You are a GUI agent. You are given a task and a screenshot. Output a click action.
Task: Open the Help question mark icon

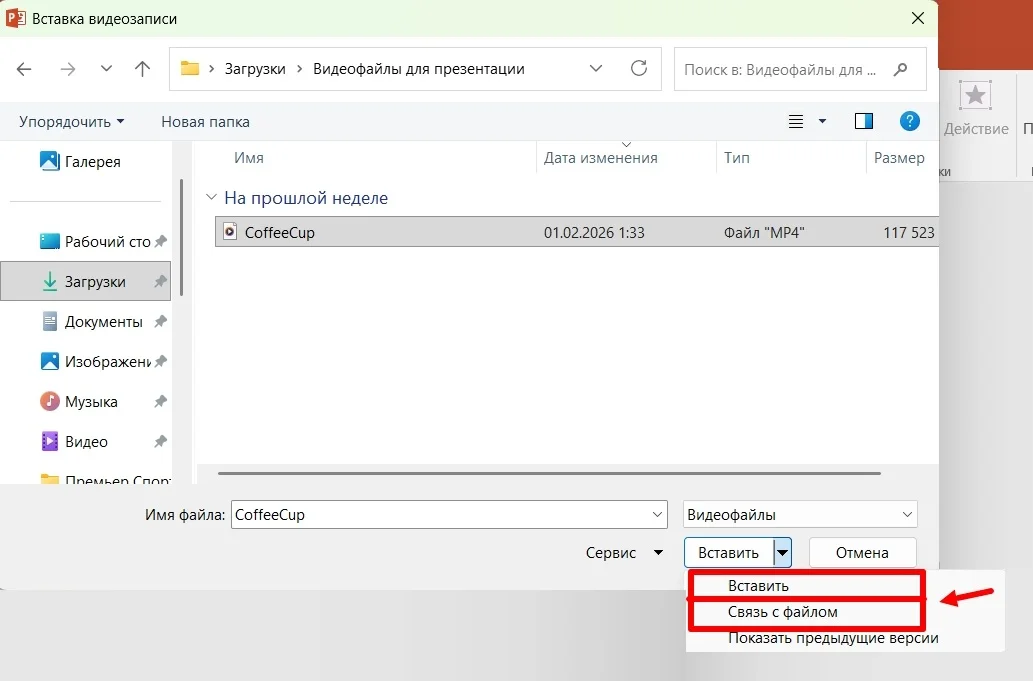(x=909, y=121)
